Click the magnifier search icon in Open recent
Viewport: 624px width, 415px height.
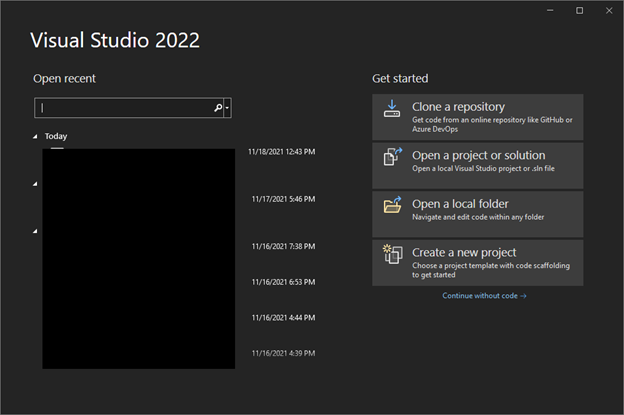[218, 108]
